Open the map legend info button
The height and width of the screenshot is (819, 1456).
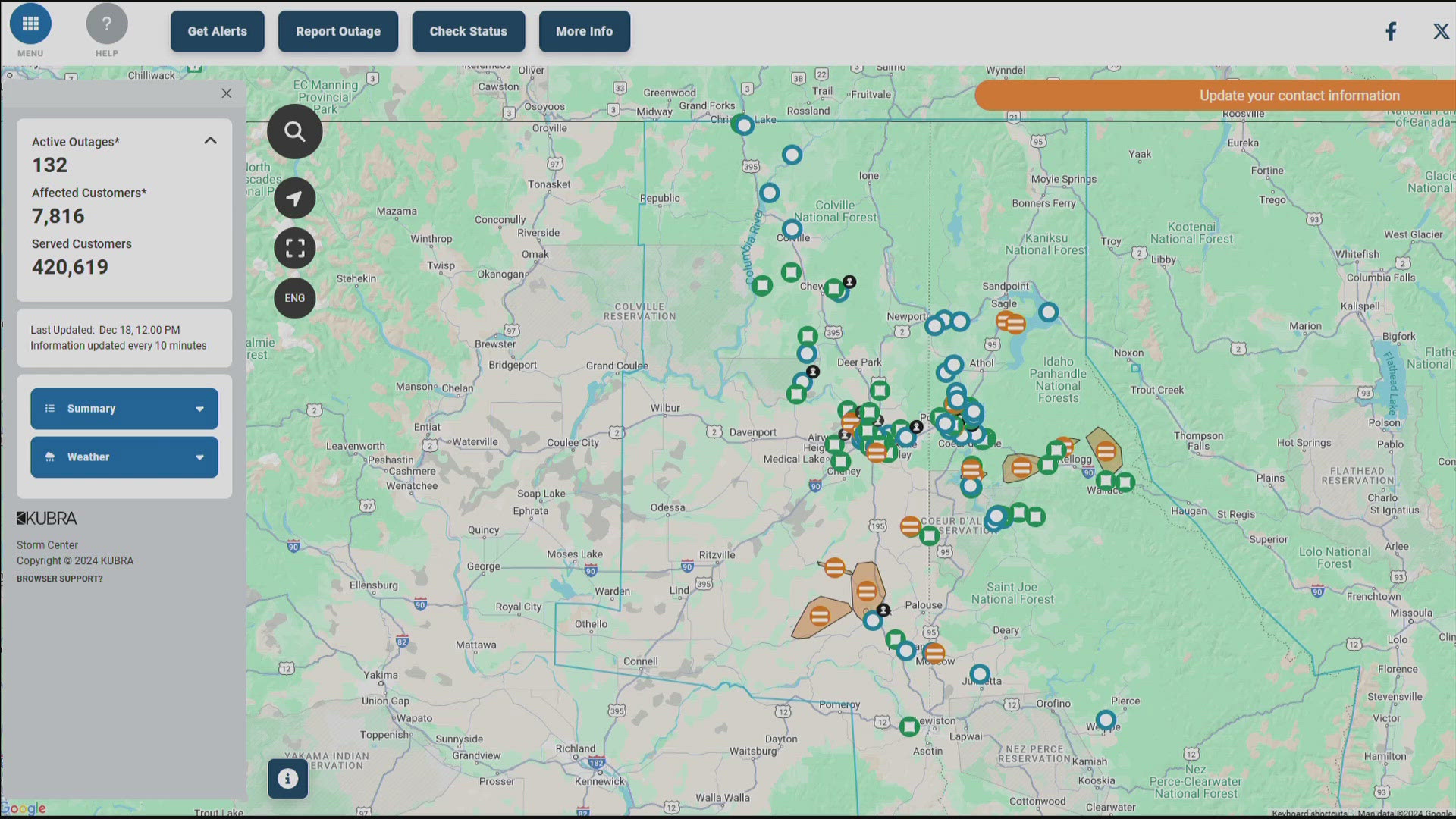(x=287, y=778)
